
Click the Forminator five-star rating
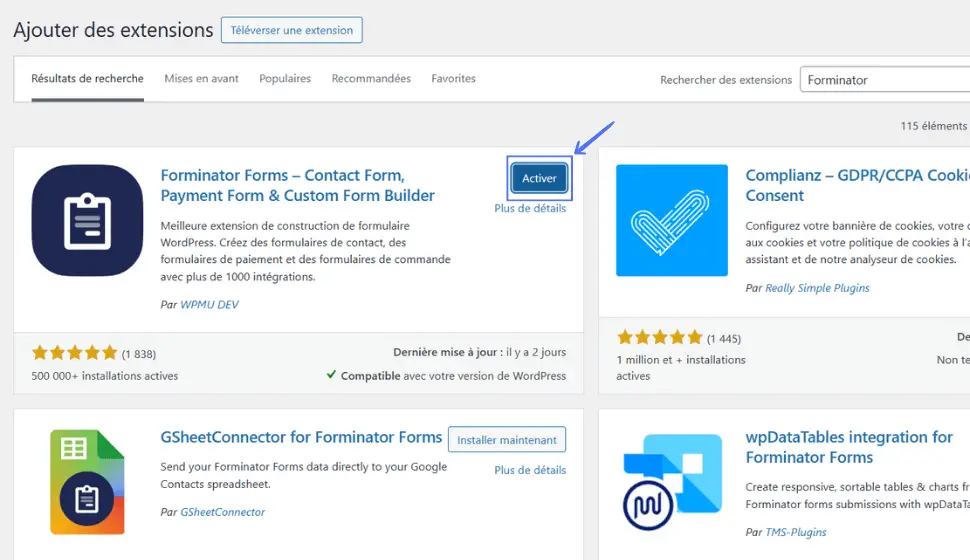(74, 353)
